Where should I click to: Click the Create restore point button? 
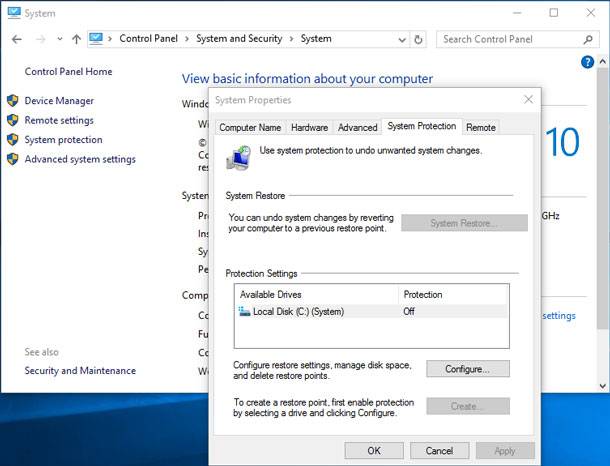(x=468, y=406)
